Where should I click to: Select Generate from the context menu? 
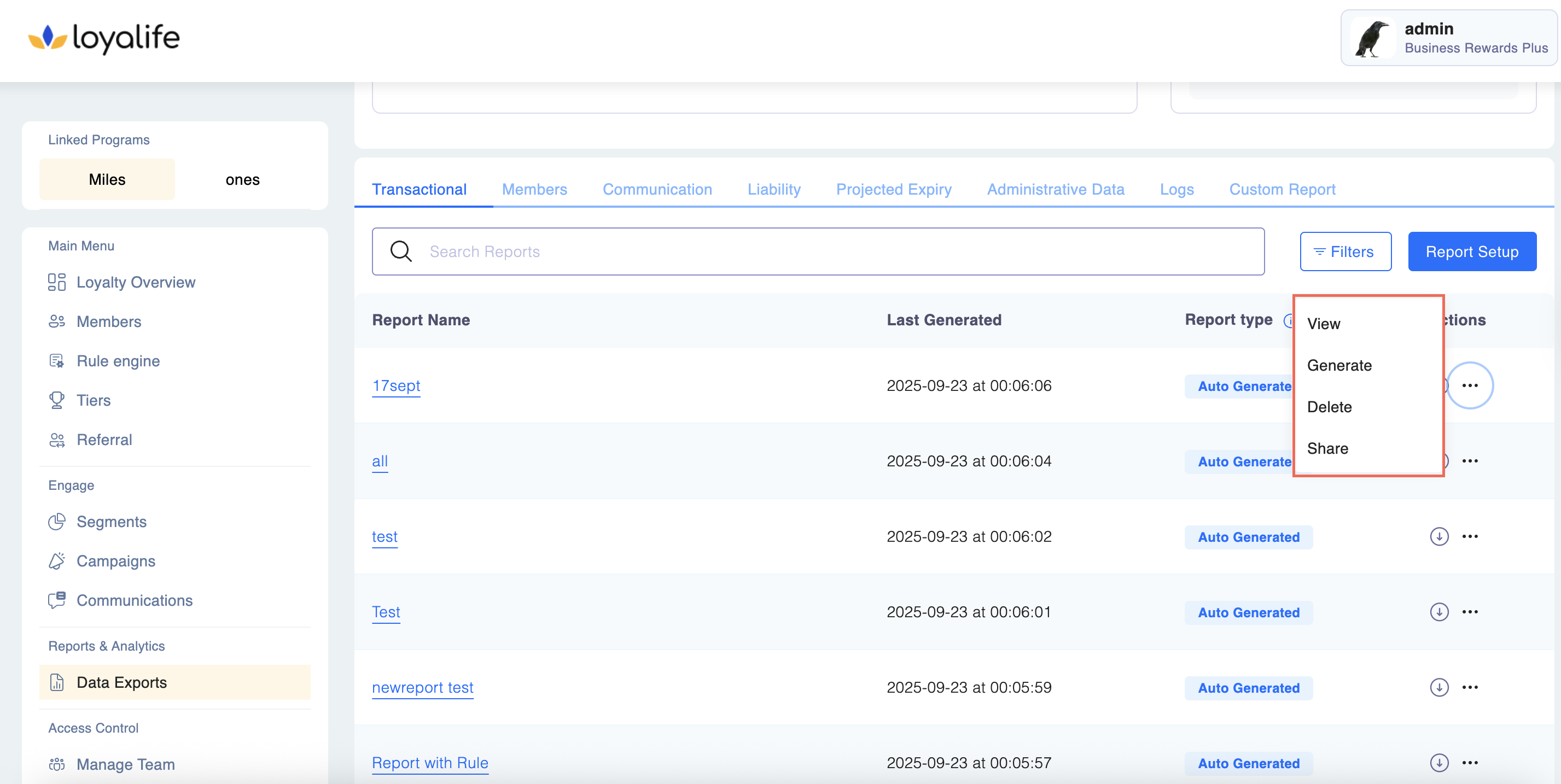pos(1338,365)
